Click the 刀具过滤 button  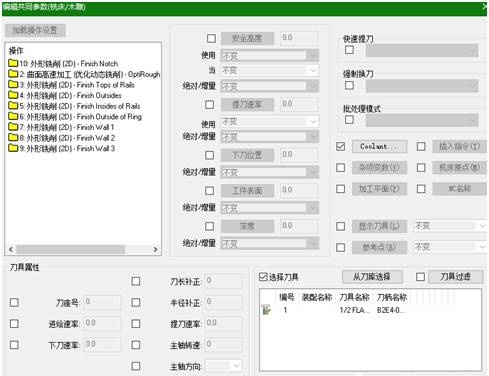coord(455,277)
